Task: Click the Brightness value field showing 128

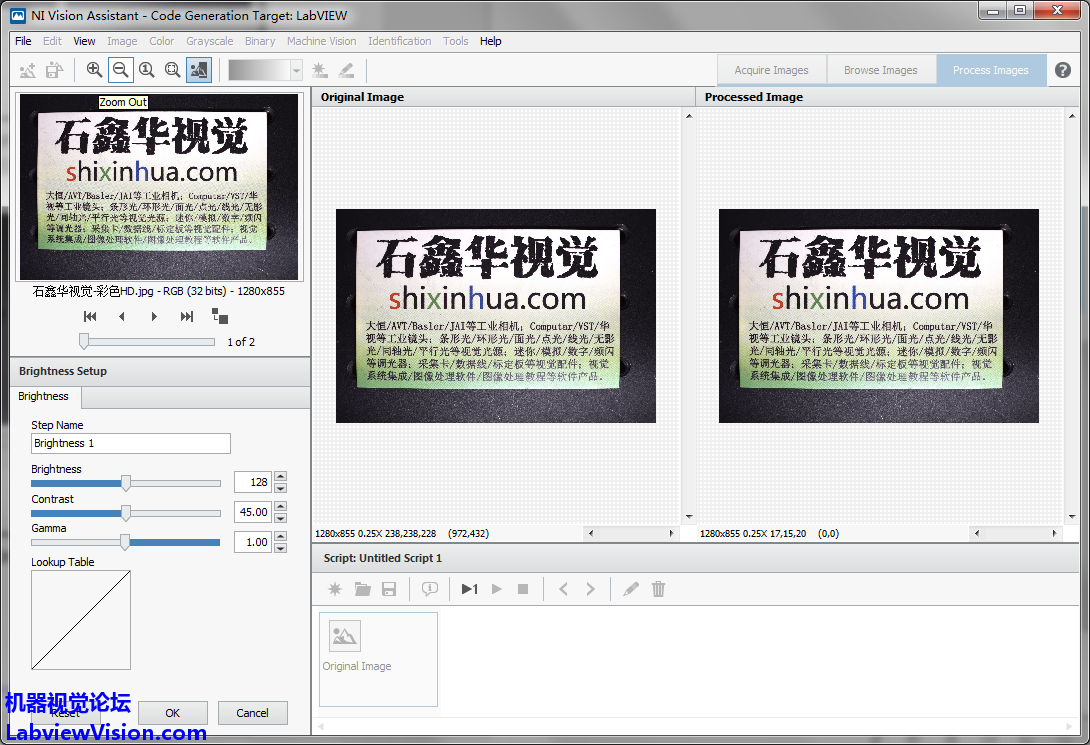Action: pyautogui.click(x=252, y=482)
